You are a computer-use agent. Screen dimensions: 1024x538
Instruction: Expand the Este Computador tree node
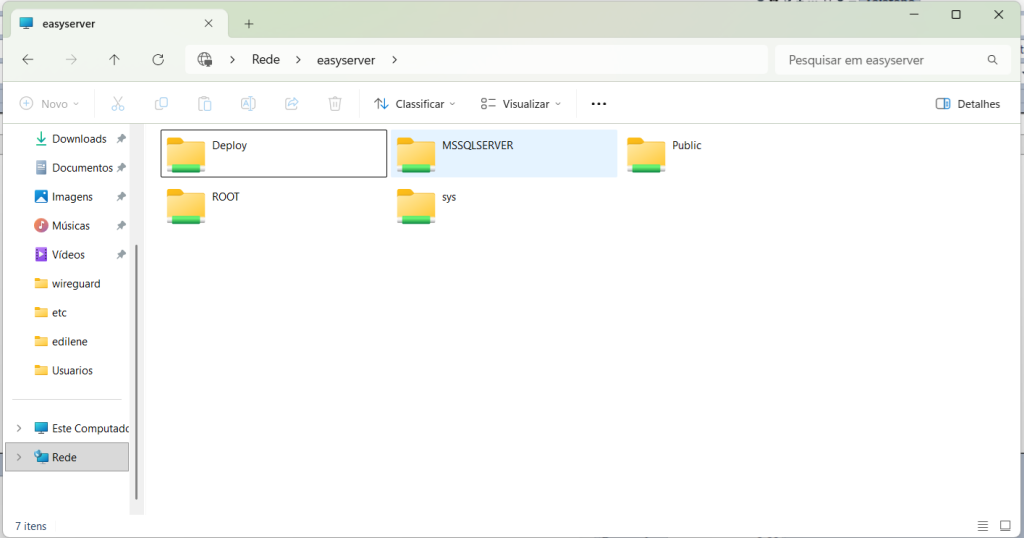tap(19, 428)
